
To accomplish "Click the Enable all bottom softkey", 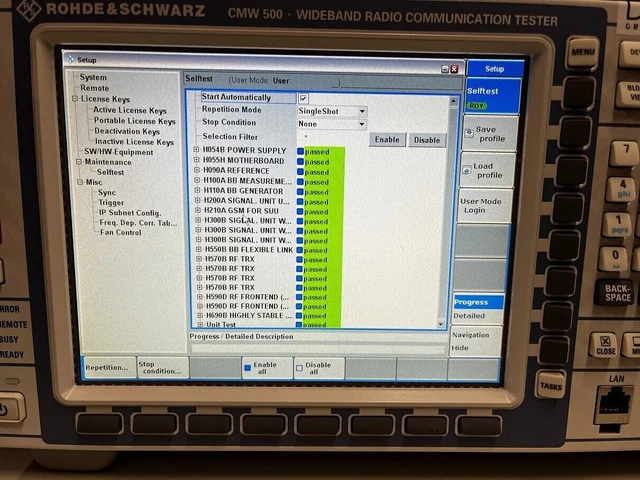I will [x=267, y=368].
